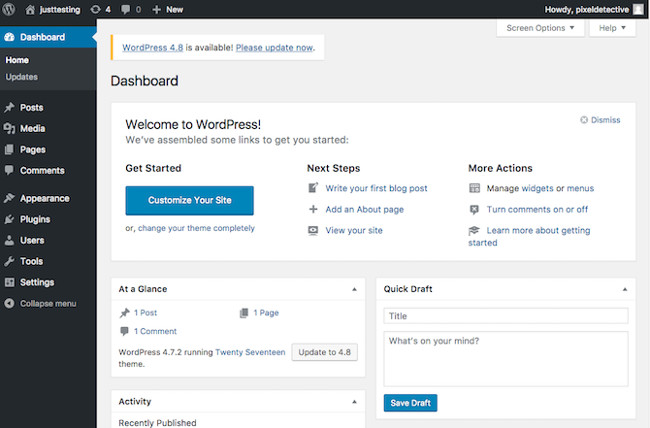Click the comments bubble icon in admin bar

129,9
